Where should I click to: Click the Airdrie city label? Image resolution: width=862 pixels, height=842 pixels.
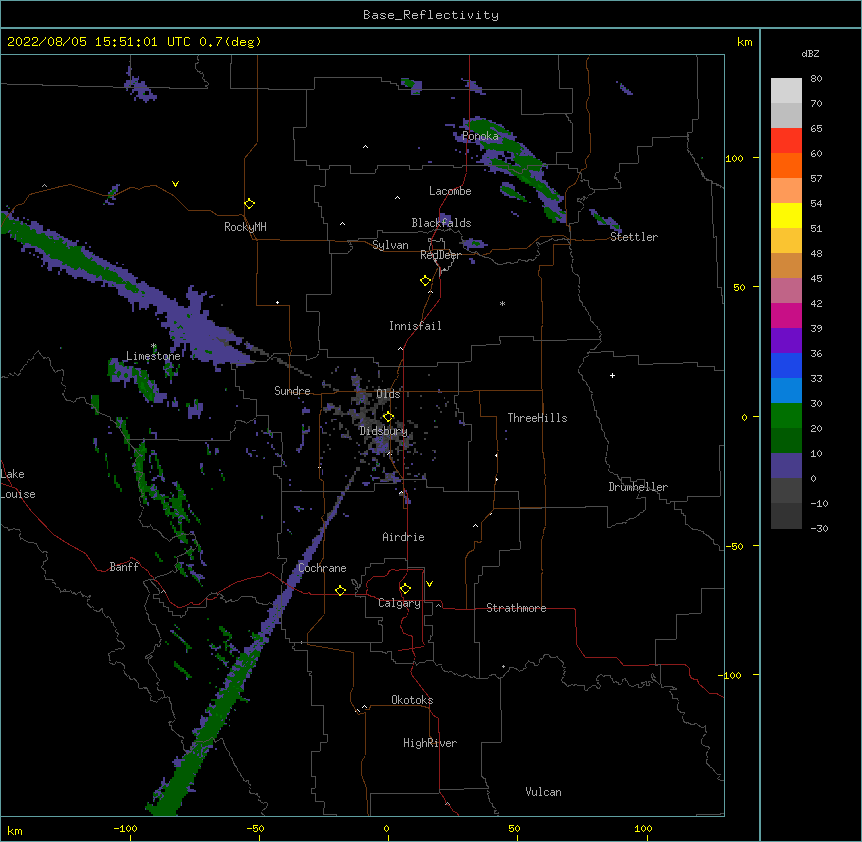[x=403, y=537]
